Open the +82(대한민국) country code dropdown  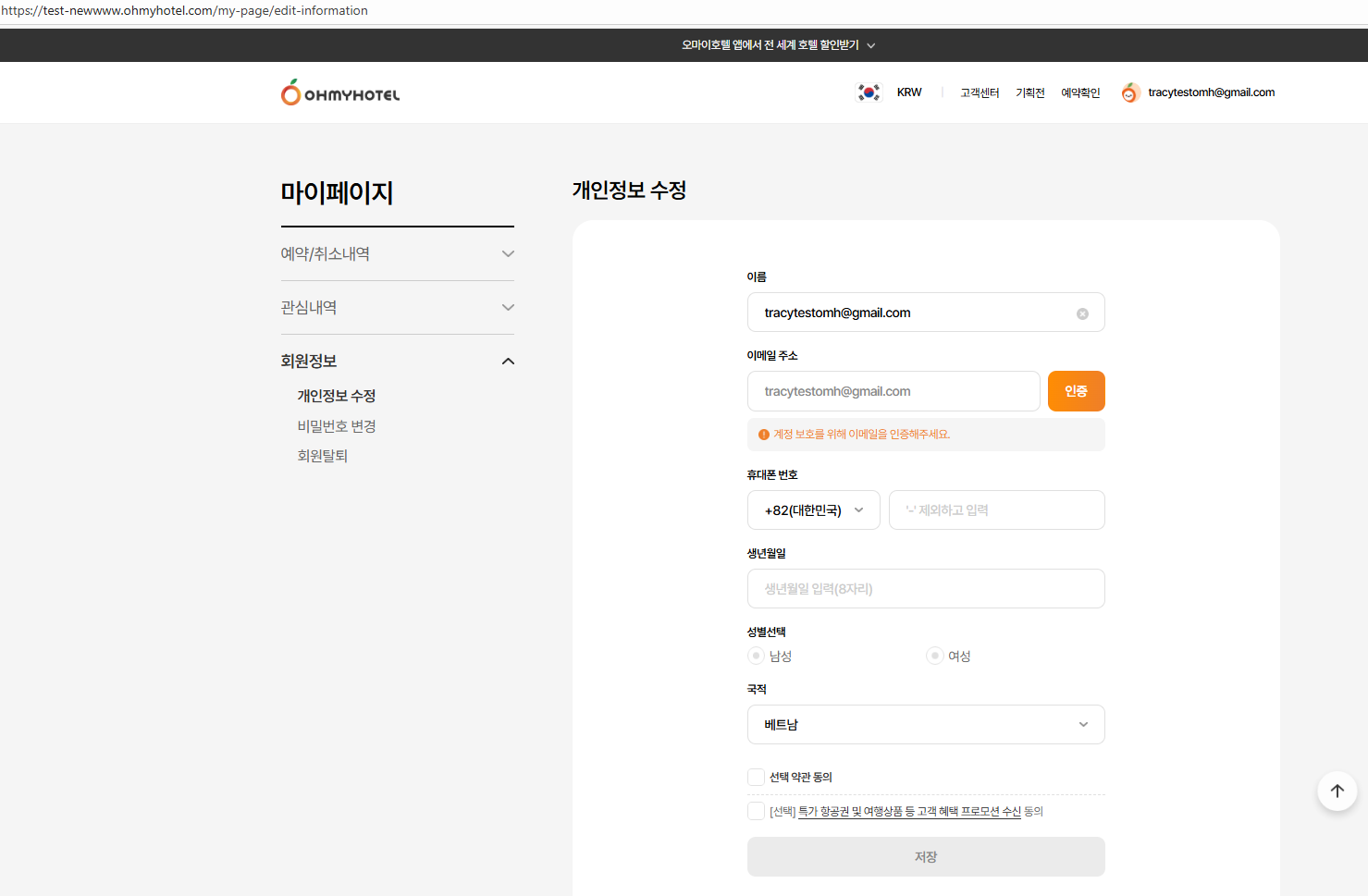click(x=813, y=510)
